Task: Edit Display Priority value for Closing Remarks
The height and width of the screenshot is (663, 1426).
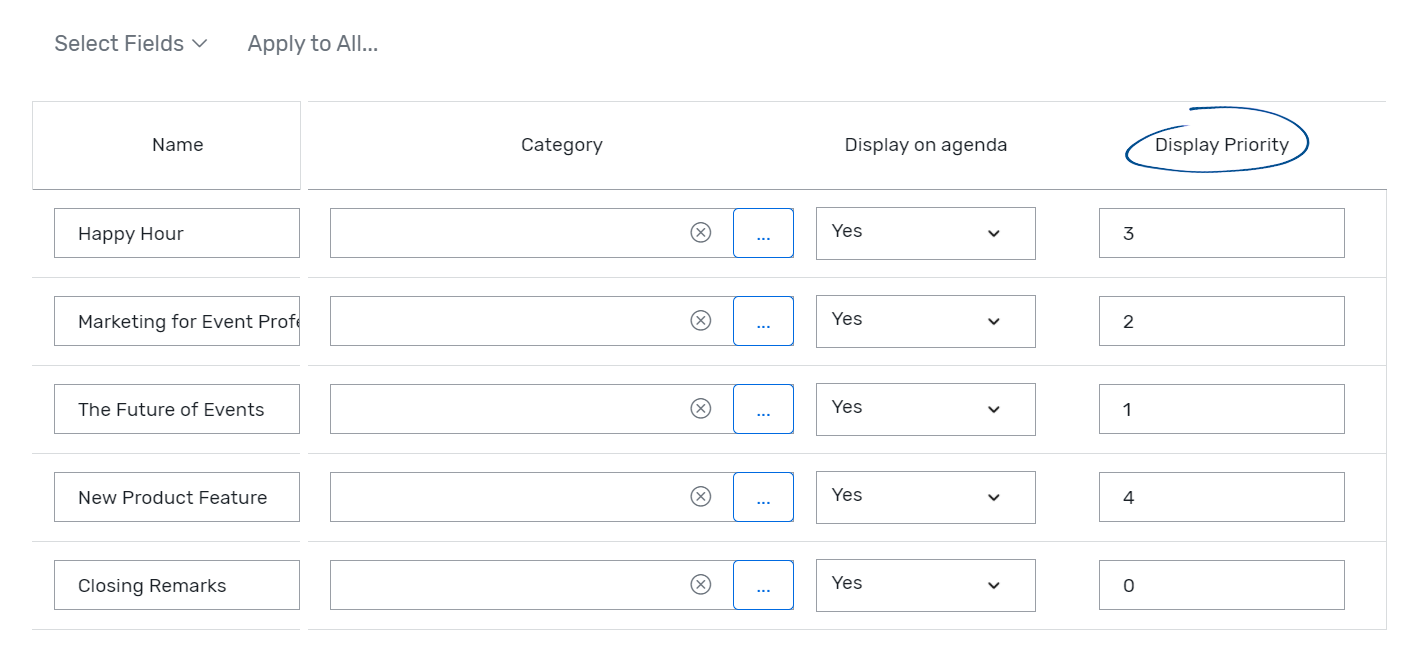Action: point(1221,585)
